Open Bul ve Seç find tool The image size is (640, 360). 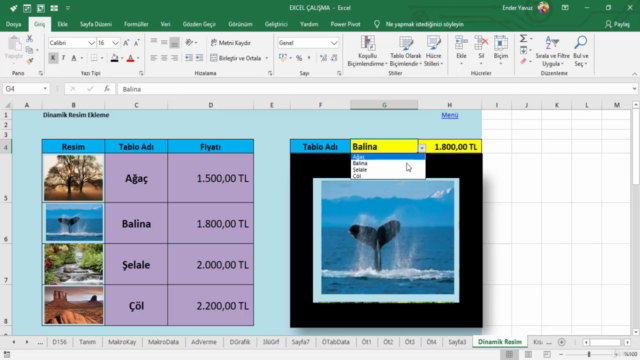[x=580, y=51]
